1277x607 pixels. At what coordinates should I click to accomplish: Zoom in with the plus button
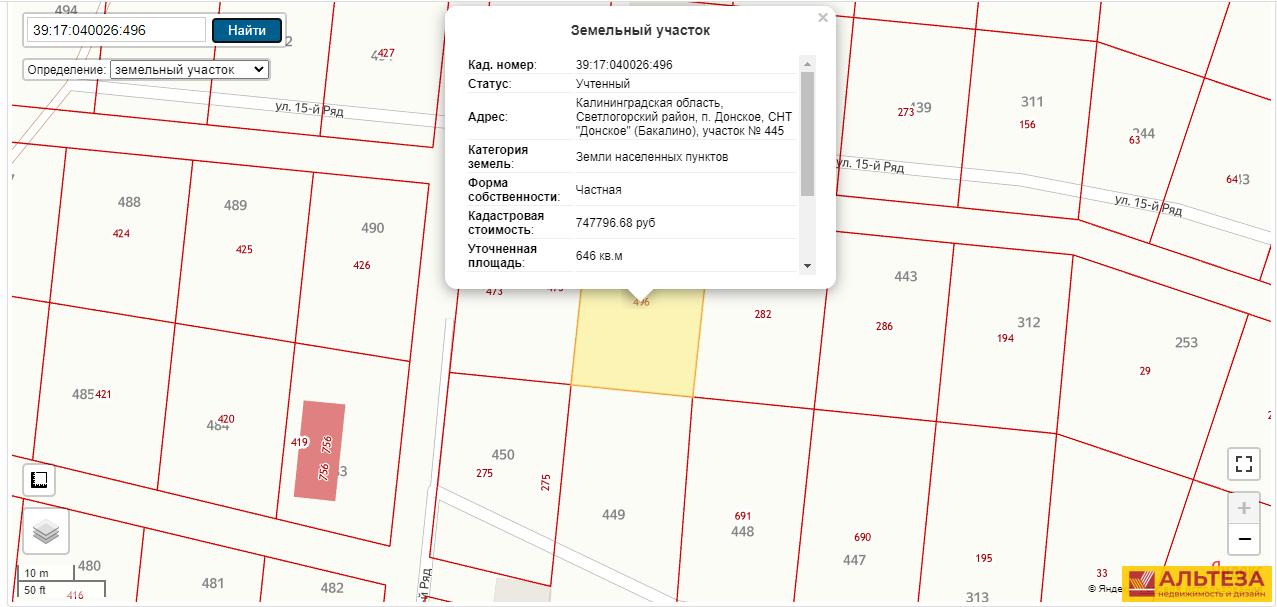point(1244,508)
